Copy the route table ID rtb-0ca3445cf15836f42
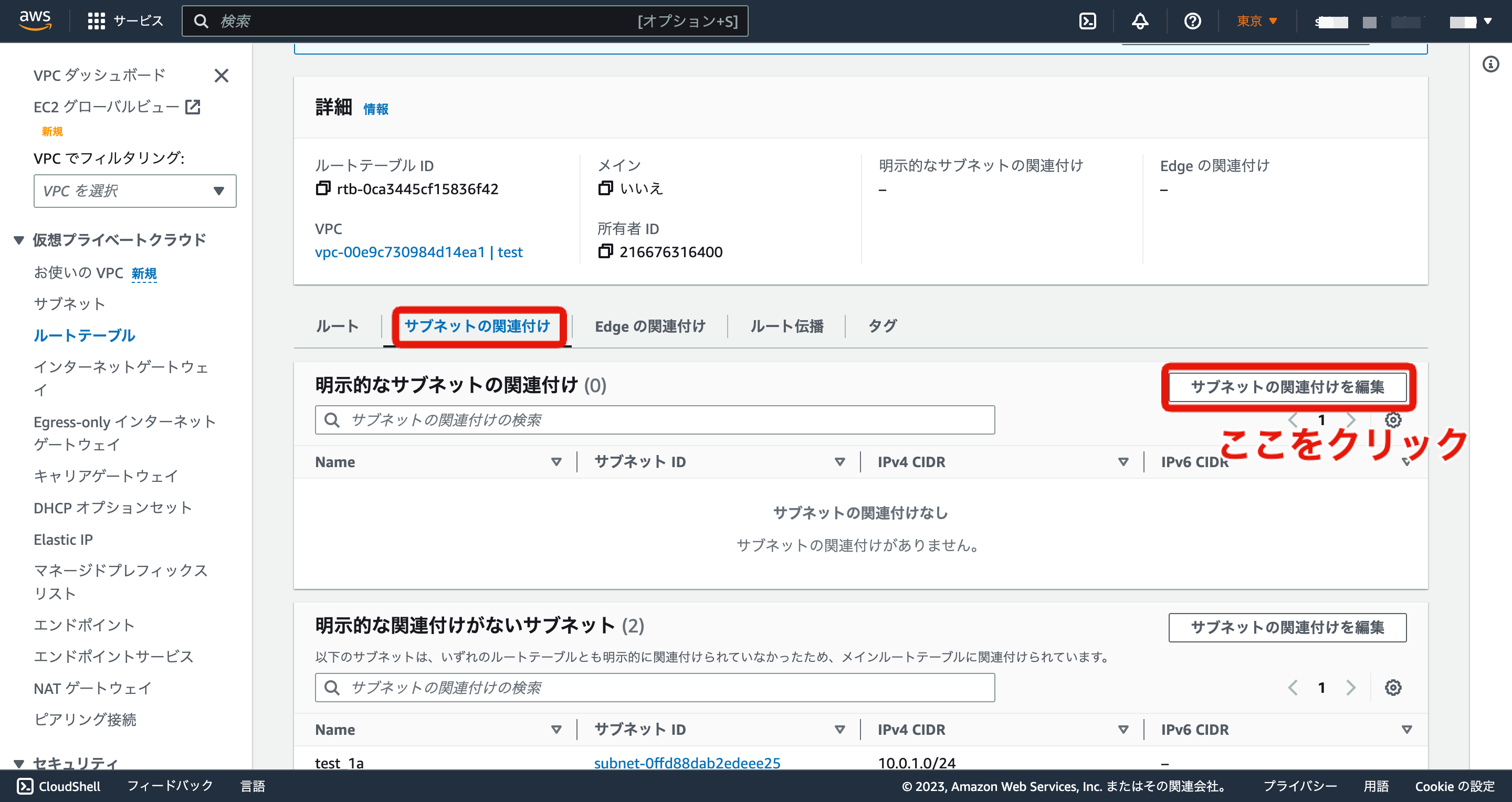The height and width of the screenshot is (802, 1512). 322,188
